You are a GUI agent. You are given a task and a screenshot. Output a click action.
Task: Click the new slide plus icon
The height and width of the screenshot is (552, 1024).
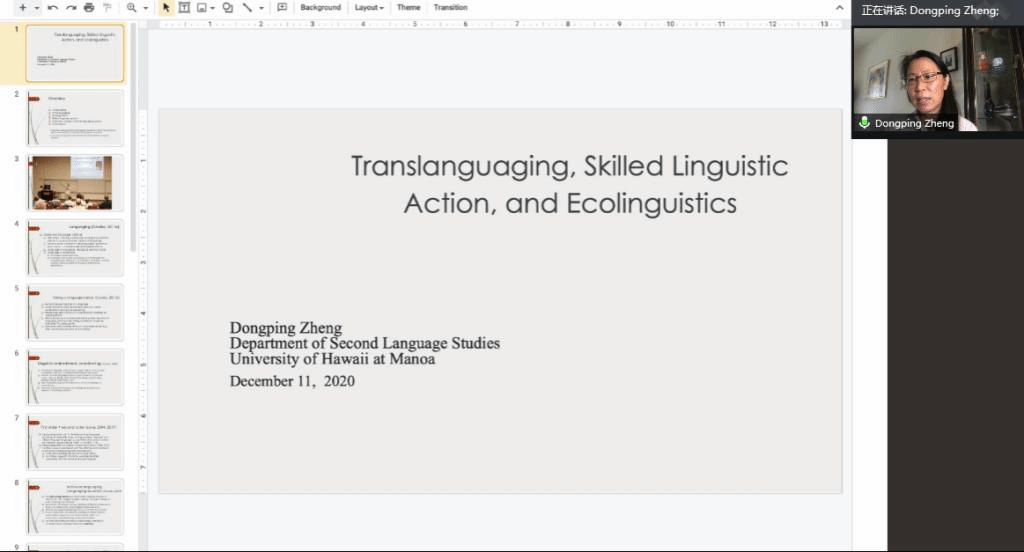click(23, 7)
